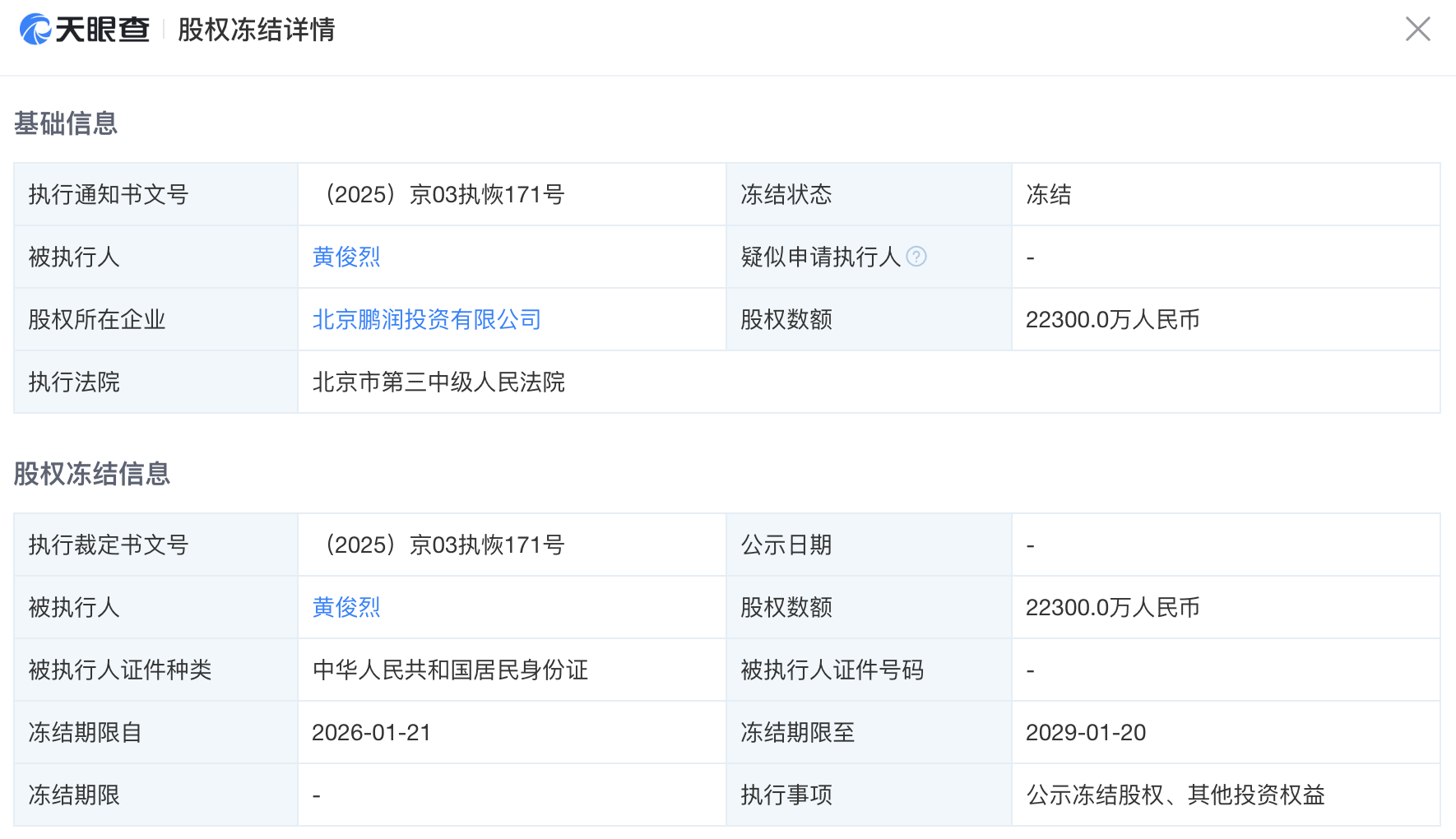
Task: Click the dash next to 公示日期
Action: pos(1028,545)
